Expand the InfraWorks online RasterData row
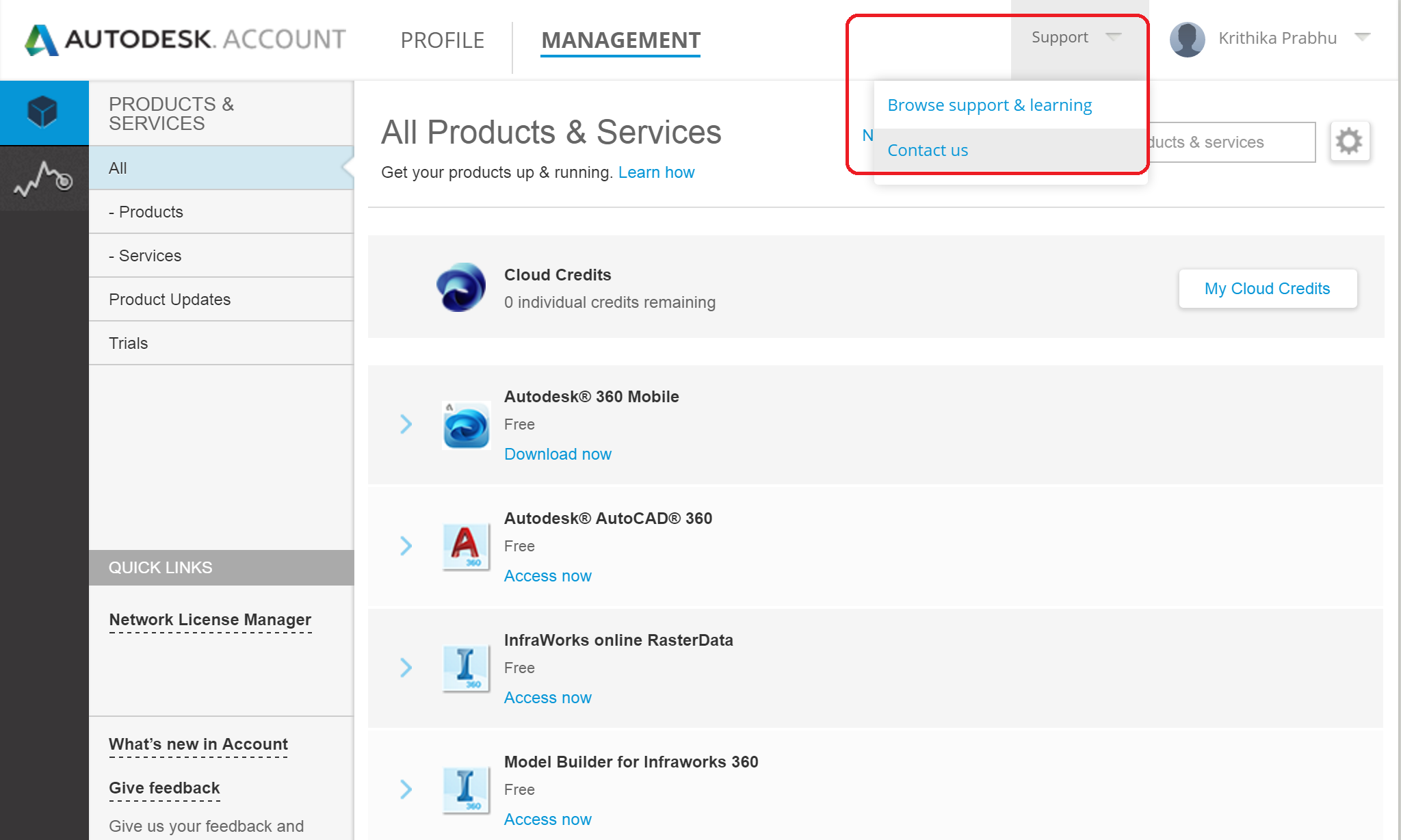 [x=406, y=668]
